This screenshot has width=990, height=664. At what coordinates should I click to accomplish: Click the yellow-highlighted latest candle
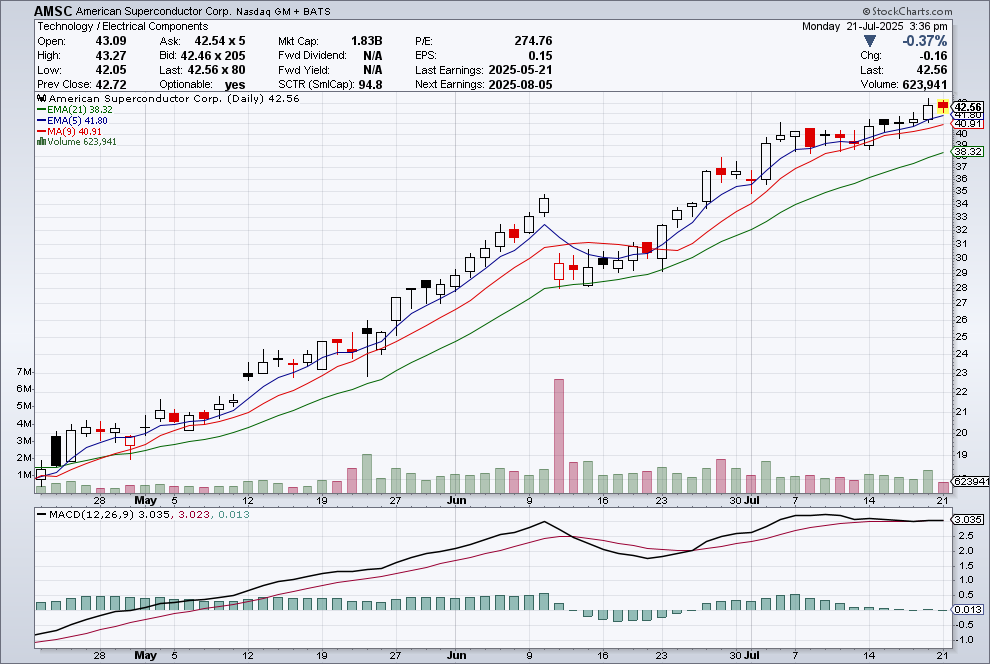tap(943, 106)
